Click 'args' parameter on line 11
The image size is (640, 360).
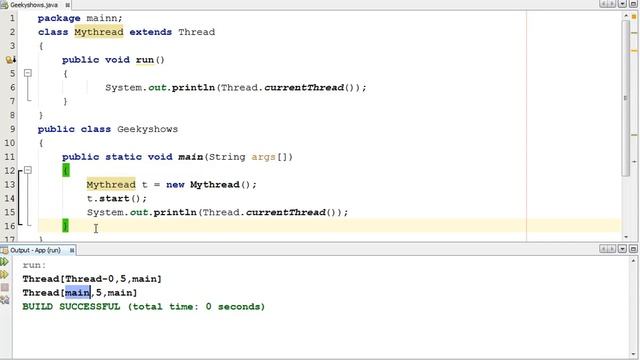coord(264,157)
